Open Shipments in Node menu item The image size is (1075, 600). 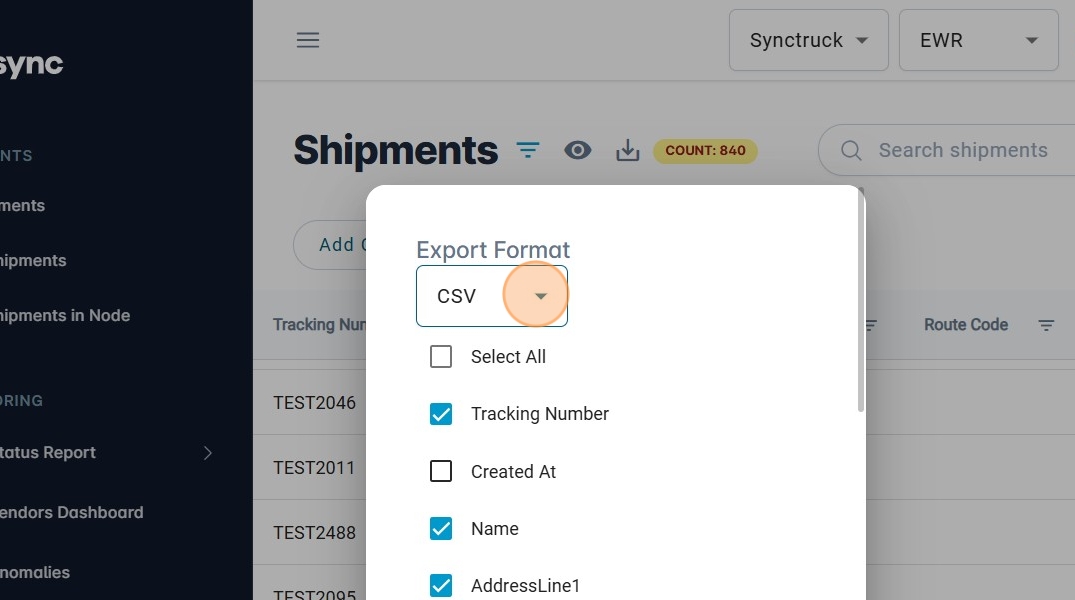coord(65,315)
